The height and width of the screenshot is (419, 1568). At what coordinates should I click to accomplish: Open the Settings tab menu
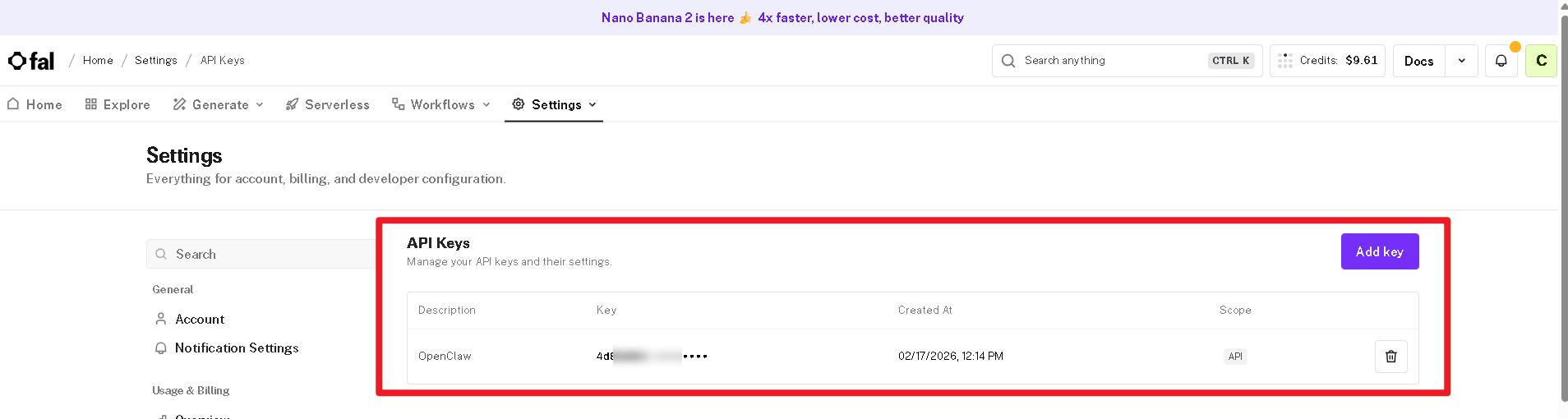pyautogui.click(x=554, y=104)
